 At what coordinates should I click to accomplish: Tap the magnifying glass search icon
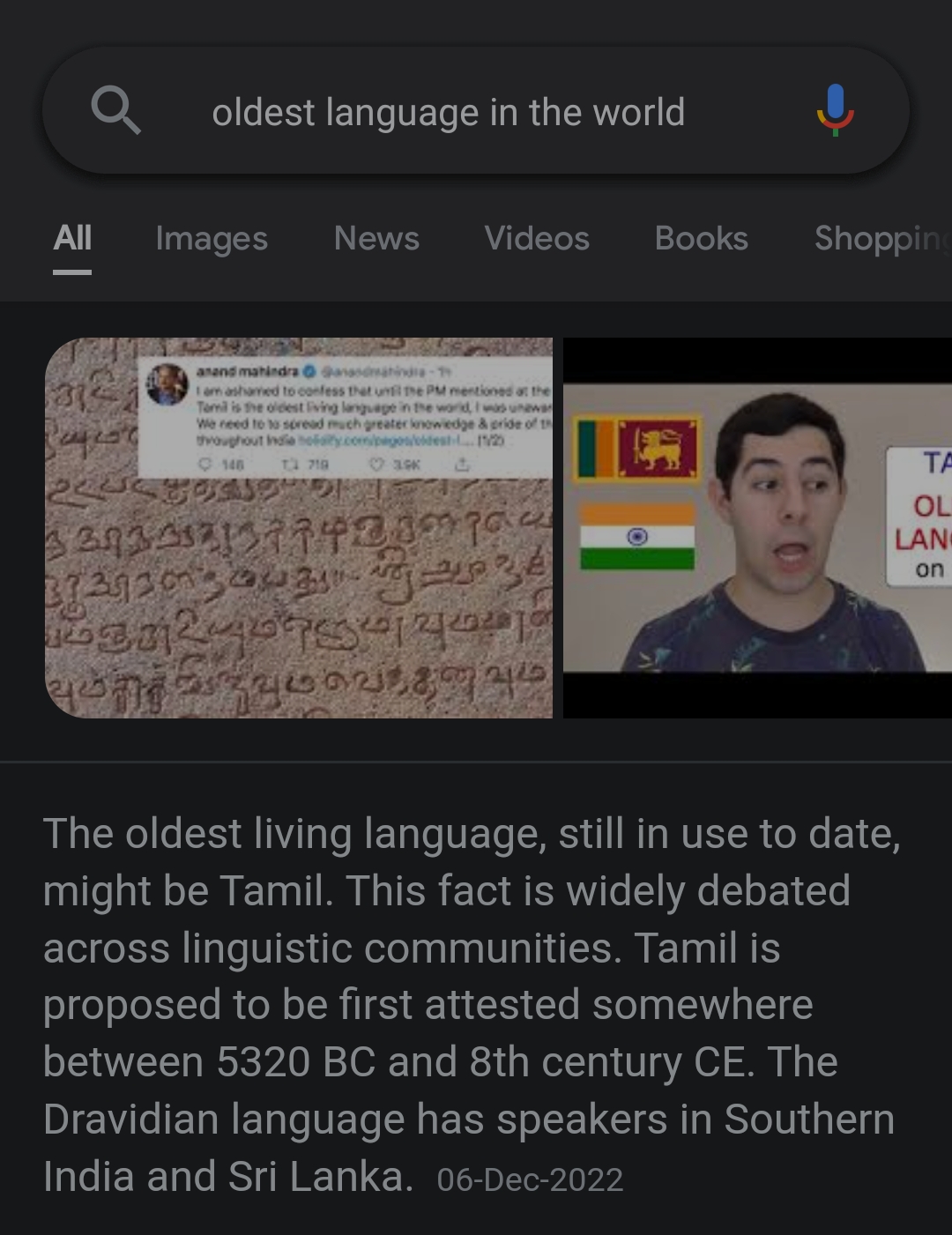115,111
